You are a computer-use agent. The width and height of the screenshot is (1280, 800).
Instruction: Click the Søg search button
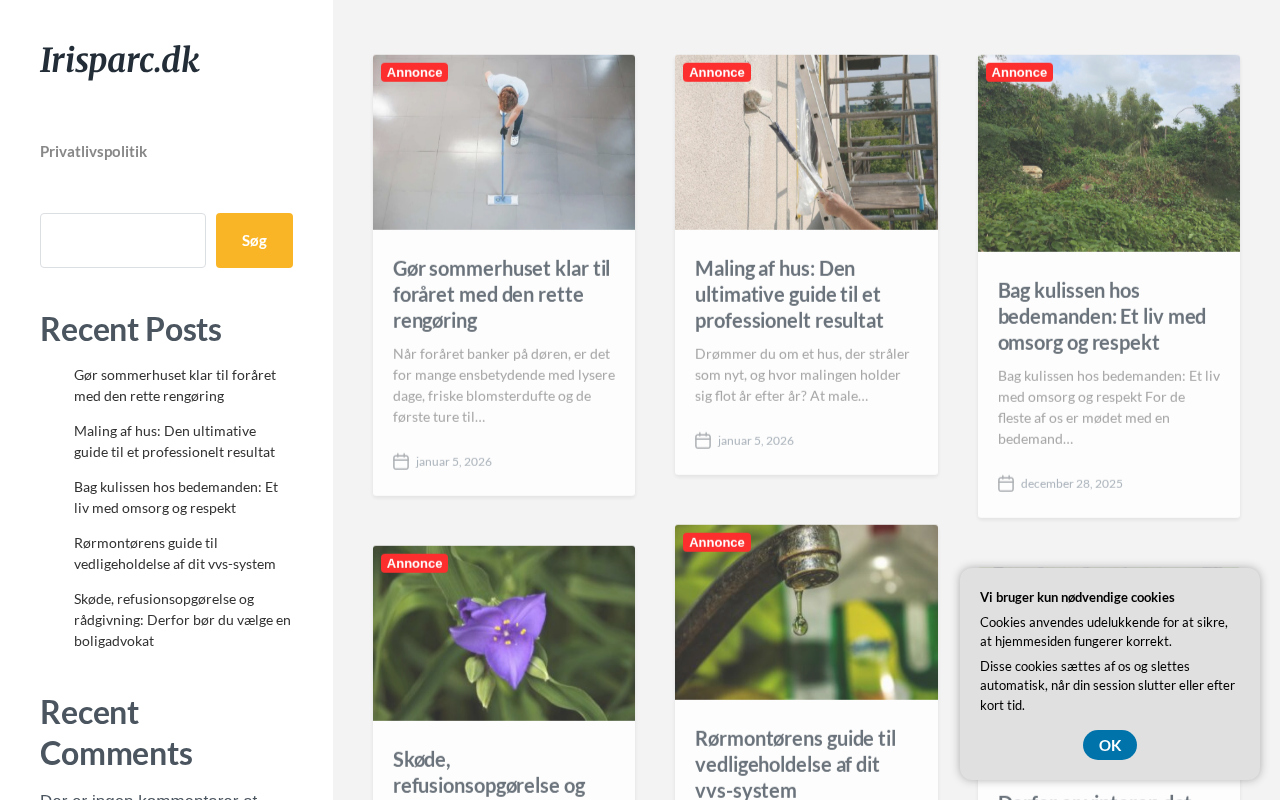[x=254, y=240]
